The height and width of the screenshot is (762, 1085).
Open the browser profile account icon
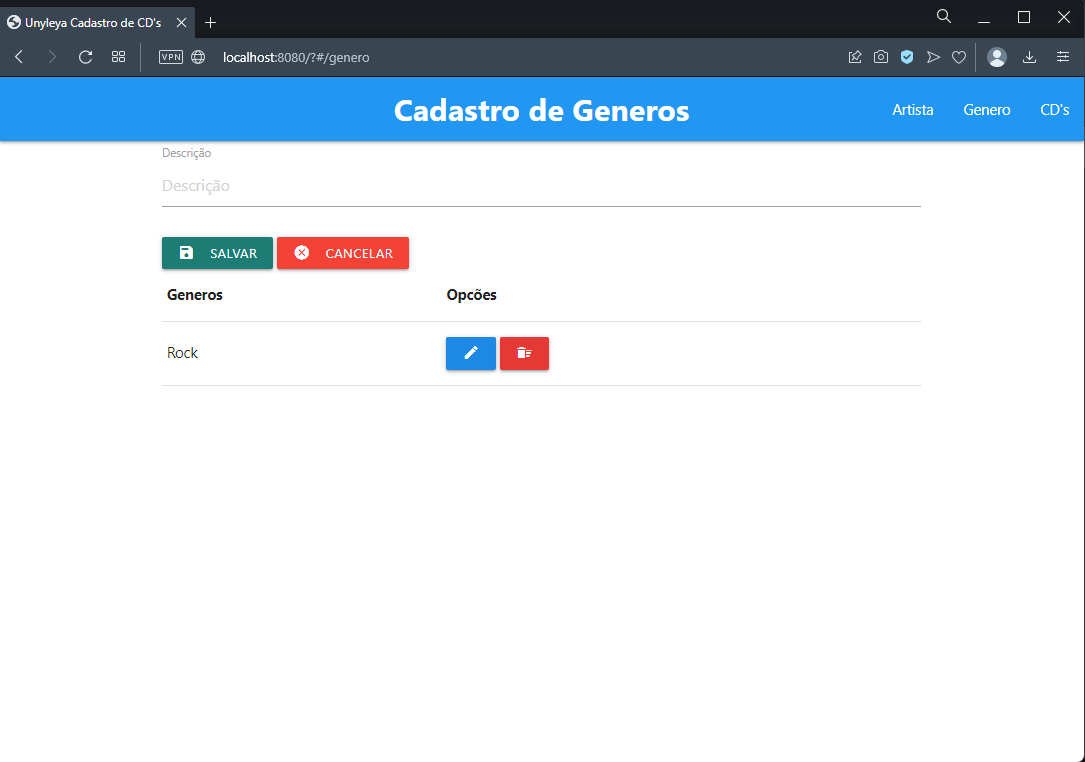click(997, 57)
